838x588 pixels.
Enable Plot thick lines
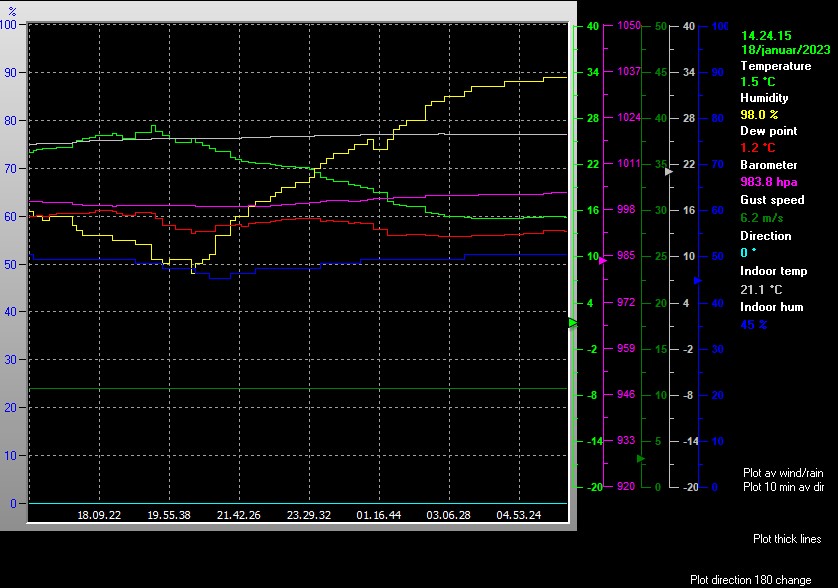[787, 539]
